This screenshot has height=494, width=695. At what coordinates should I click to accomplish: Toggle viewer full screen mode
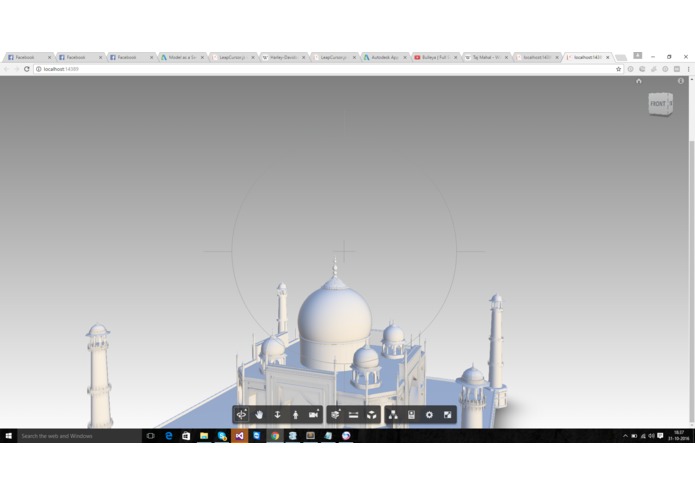click(447, 415)
